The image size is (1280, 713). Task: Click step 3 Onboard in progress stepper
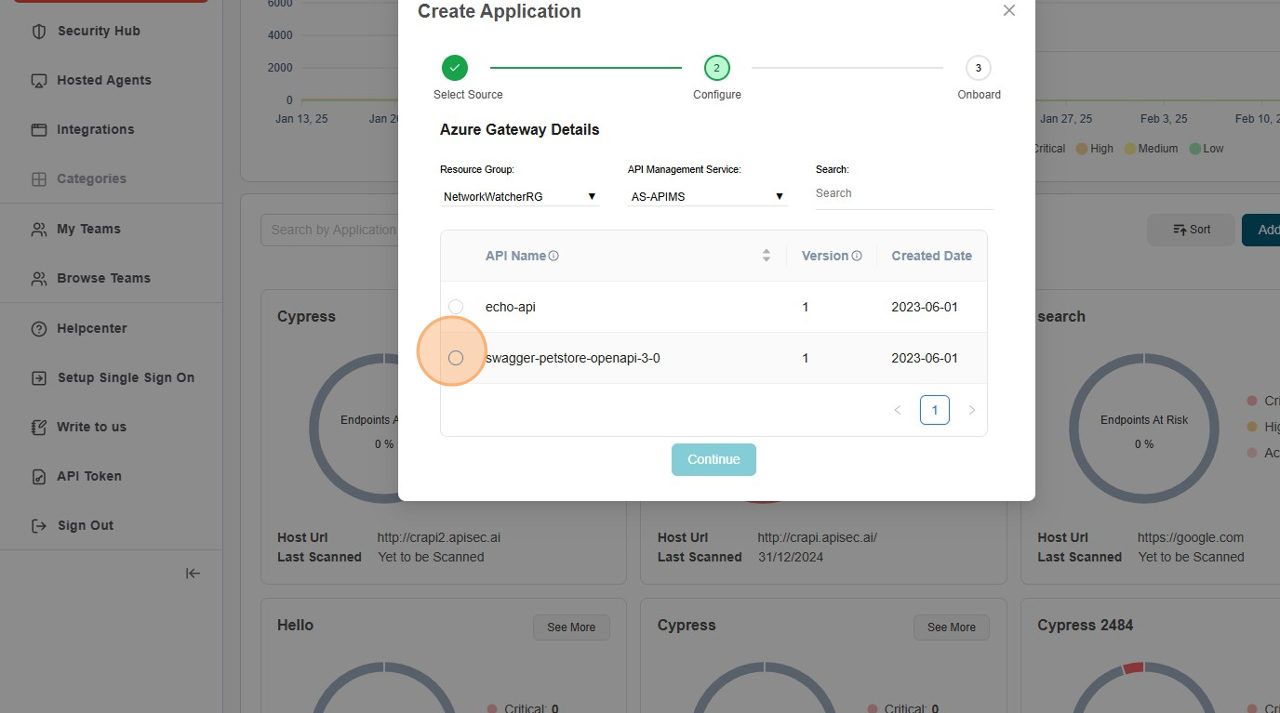click(x=978, y=68)
